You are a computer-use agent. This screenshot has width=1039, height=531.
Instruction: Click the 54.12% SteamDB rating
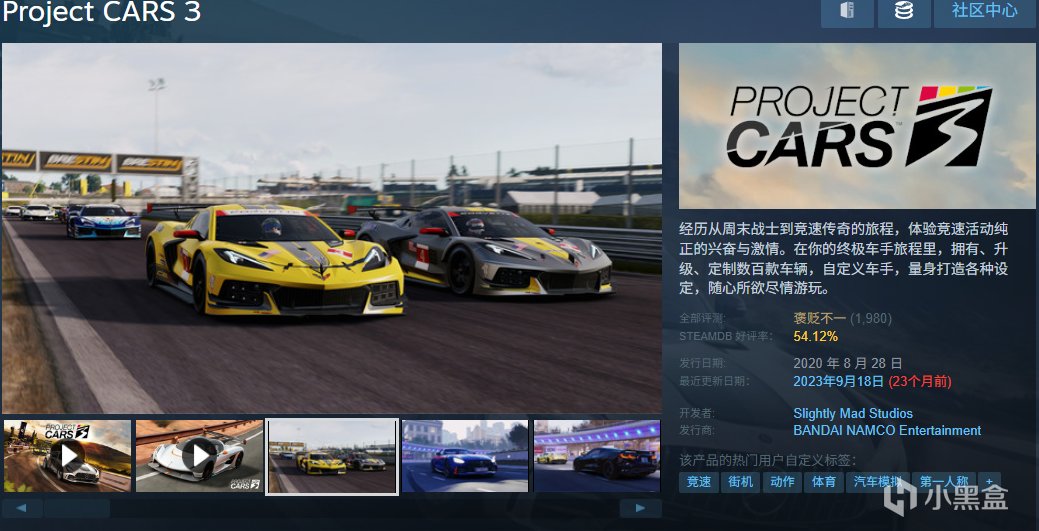816,336
